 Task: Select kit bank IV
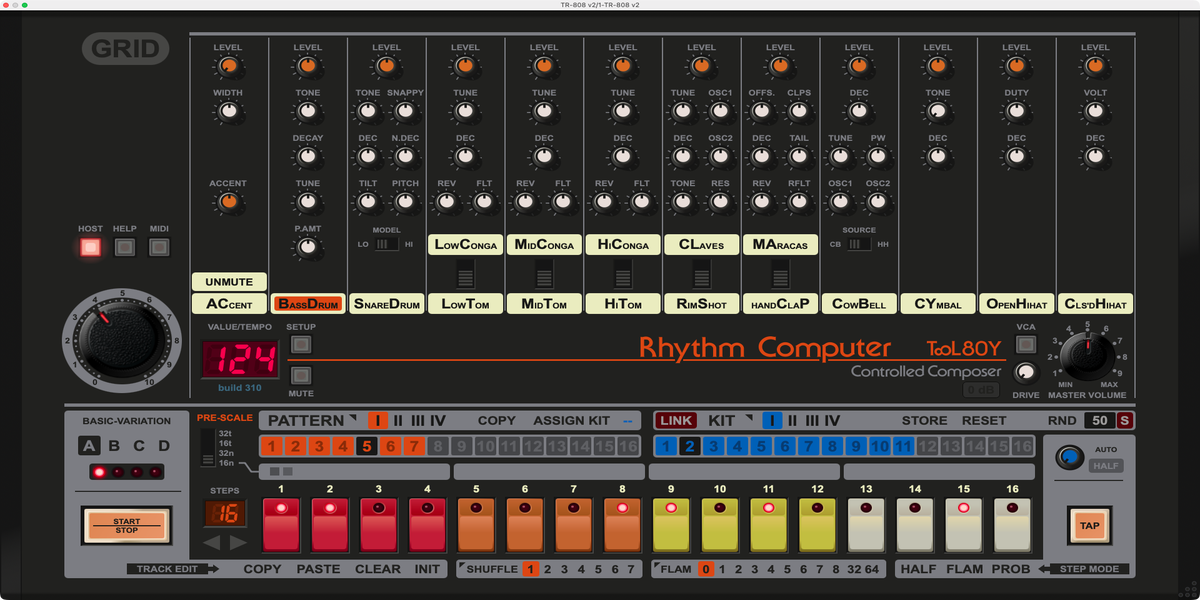[x=831, y=421]
